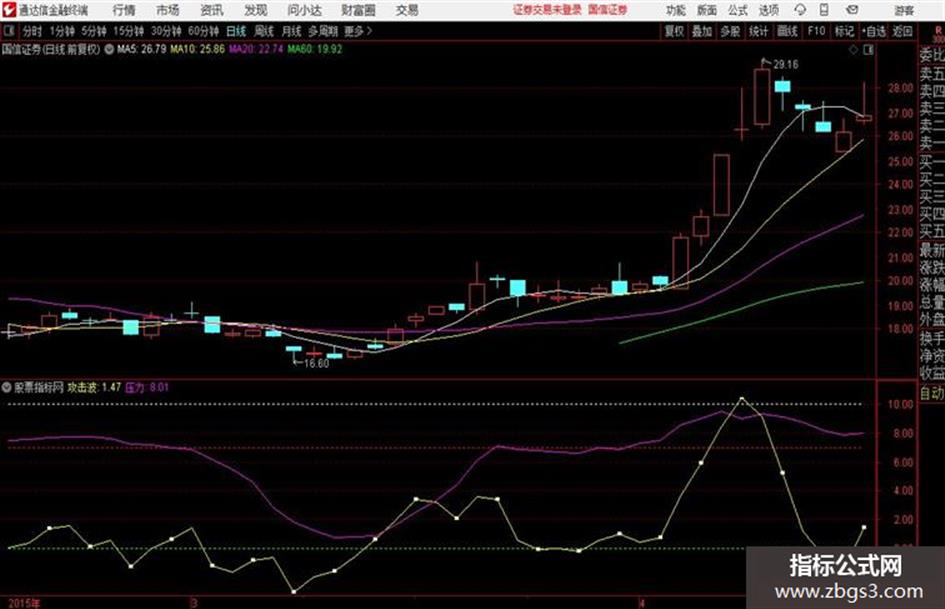The image size is (945, 609).
Task: Click the 标记 mark toolbar button
Action: click(844, 31)
